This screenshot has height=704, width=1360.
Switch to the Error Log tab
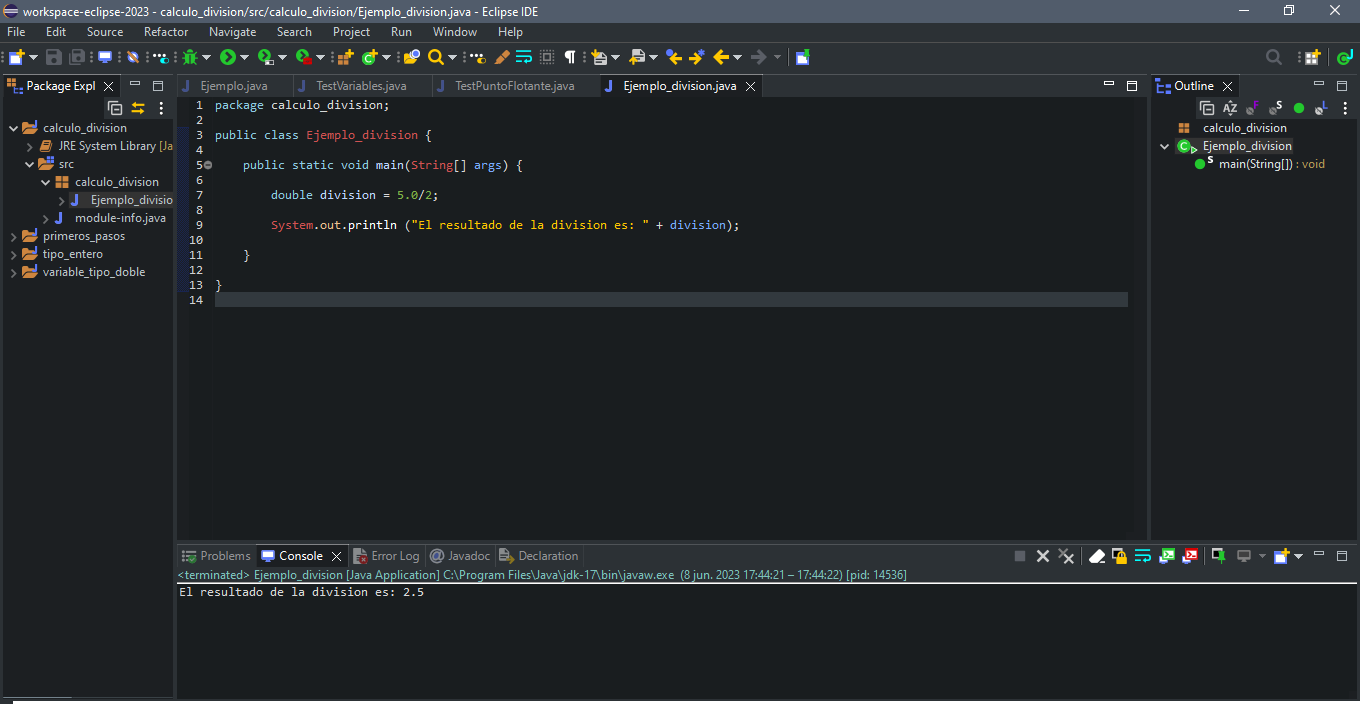(x=387, y=556)
